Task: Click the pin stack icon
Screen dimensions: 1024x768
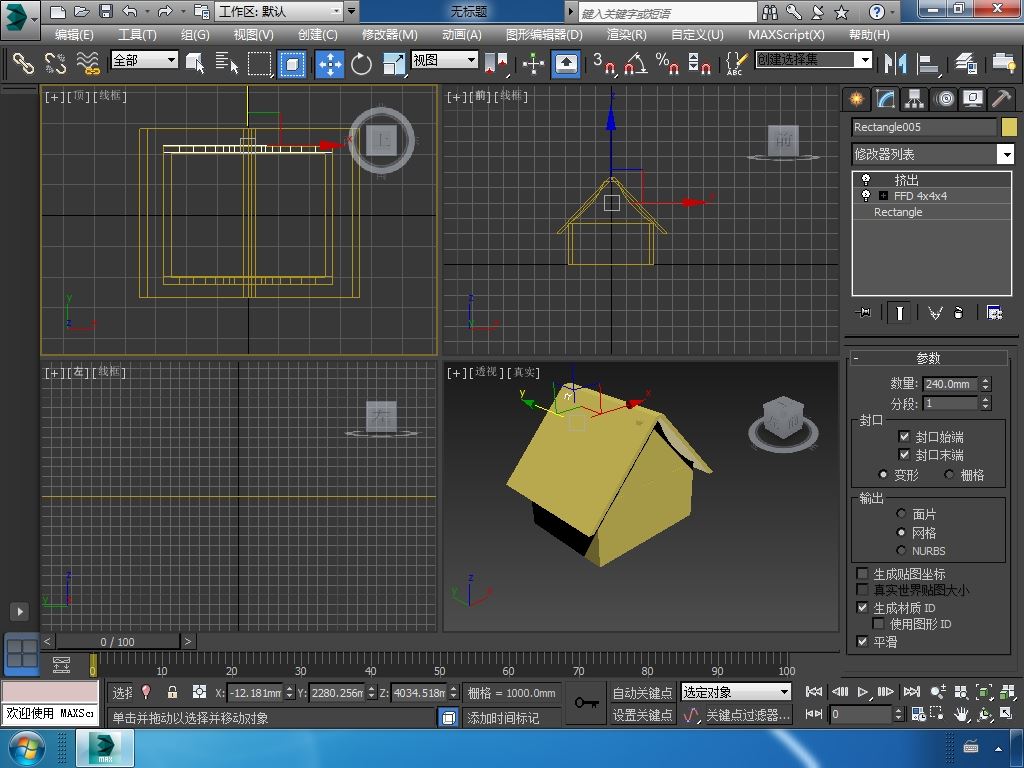Action: coord(864,313)
